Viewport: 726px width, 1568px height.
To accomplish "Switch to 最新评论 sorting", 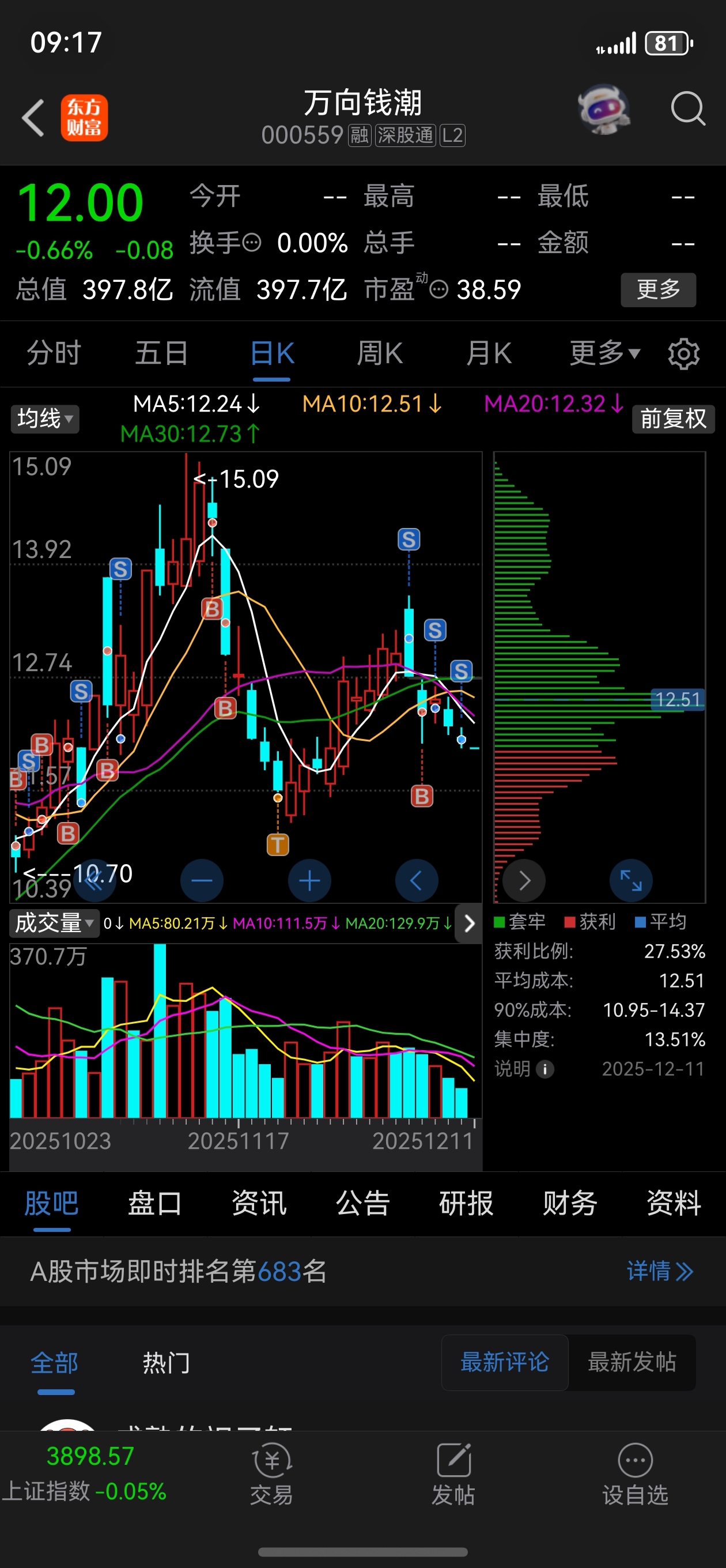I will point(505,1362).
